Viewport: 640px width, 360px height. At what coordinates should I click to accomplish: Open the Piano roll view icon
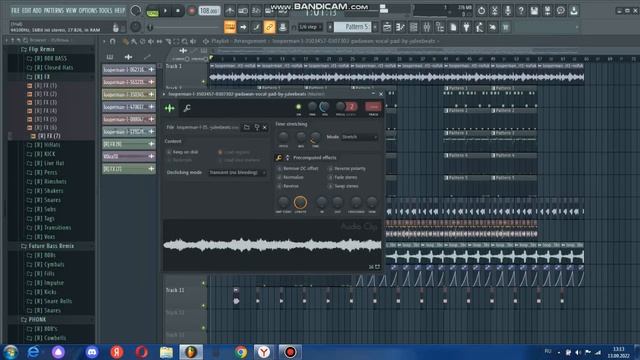[x=400, y=27]
